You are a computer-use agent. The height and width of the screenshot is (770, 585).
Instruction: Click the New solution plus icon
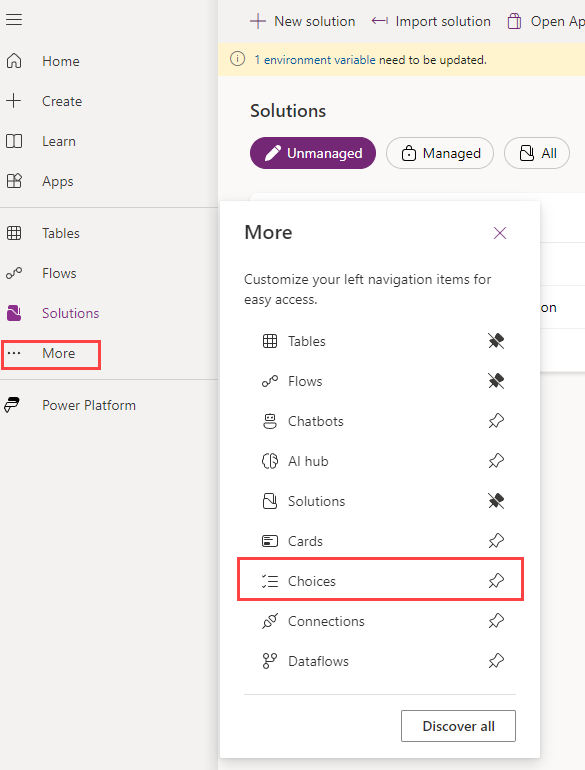click(258, 21)
